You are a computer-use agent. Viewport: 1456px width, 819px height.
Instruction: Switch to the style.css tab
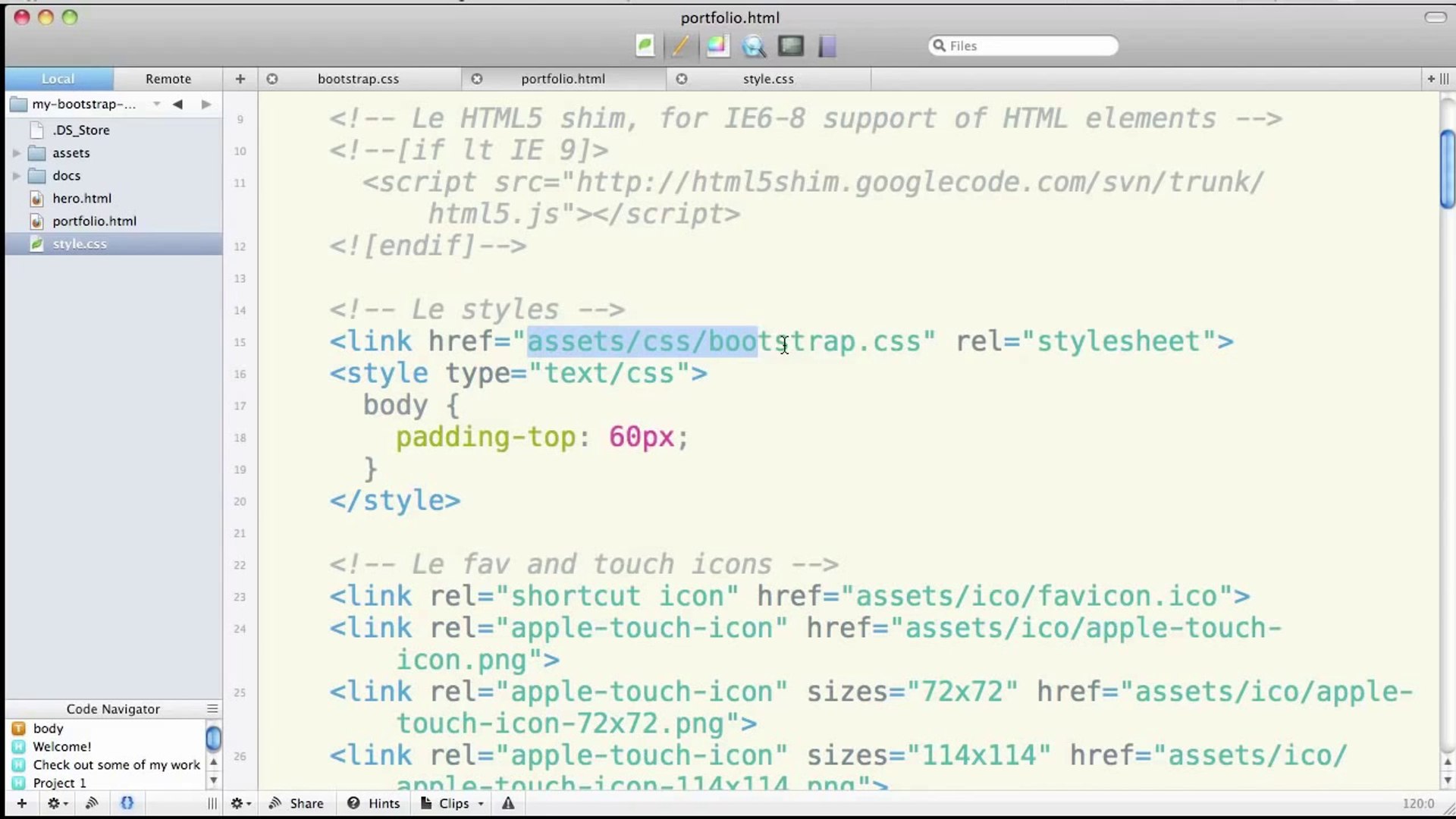pos(768,79)
